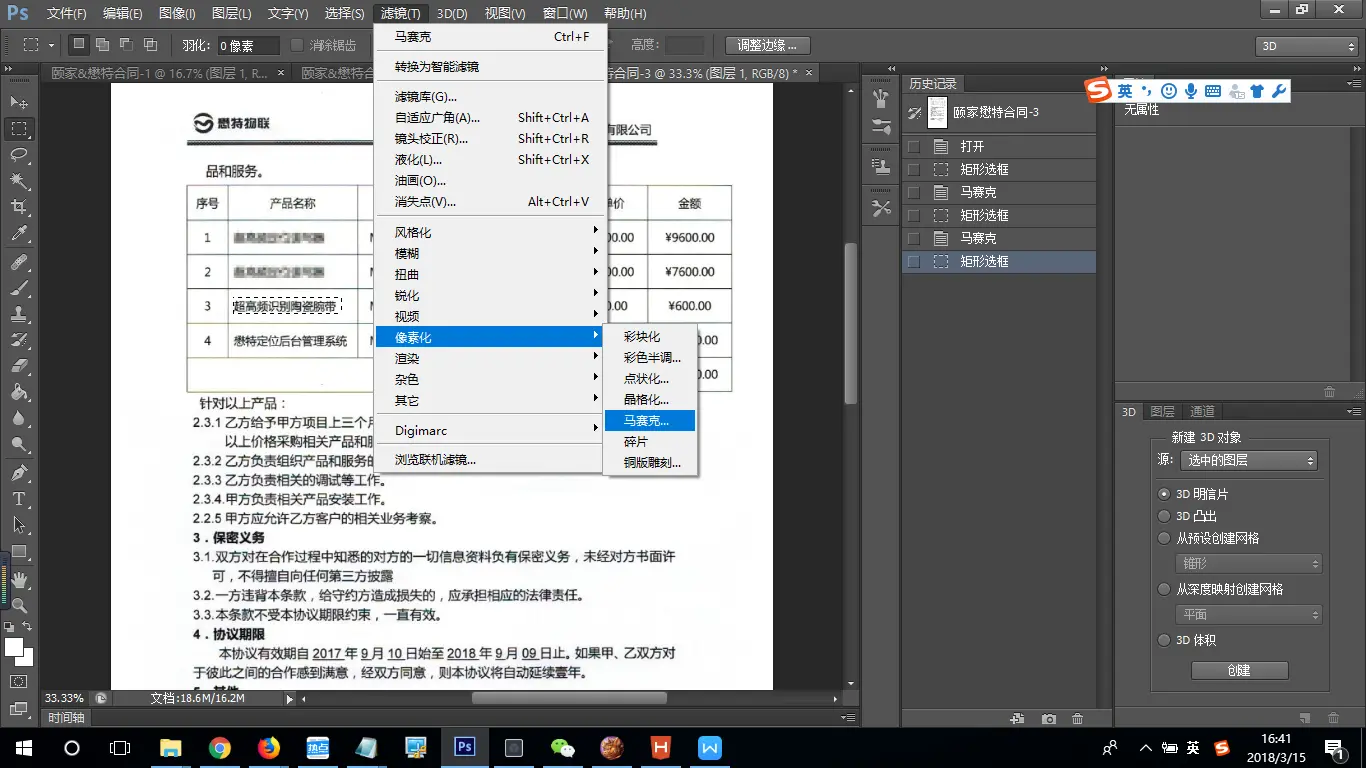Click the 创建 button in 3D panel
This screenshot has height=768, width=1366.
coord(1239,670)
